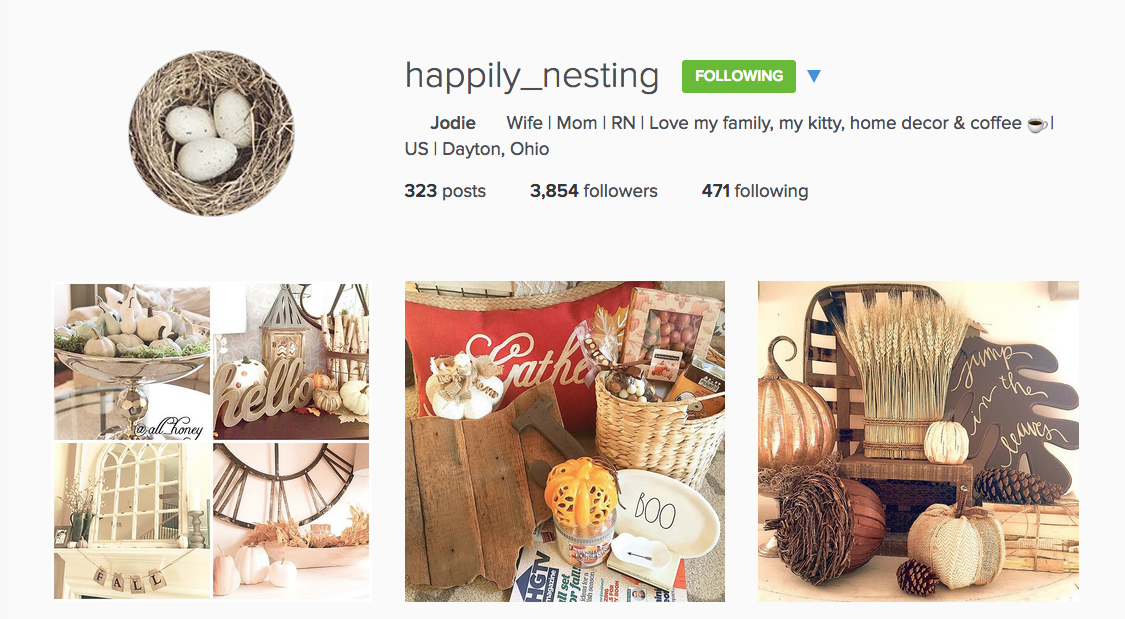Click the wheat bundle in third post
Screen dimensions: 1125x619
click(x=902, y=373)
